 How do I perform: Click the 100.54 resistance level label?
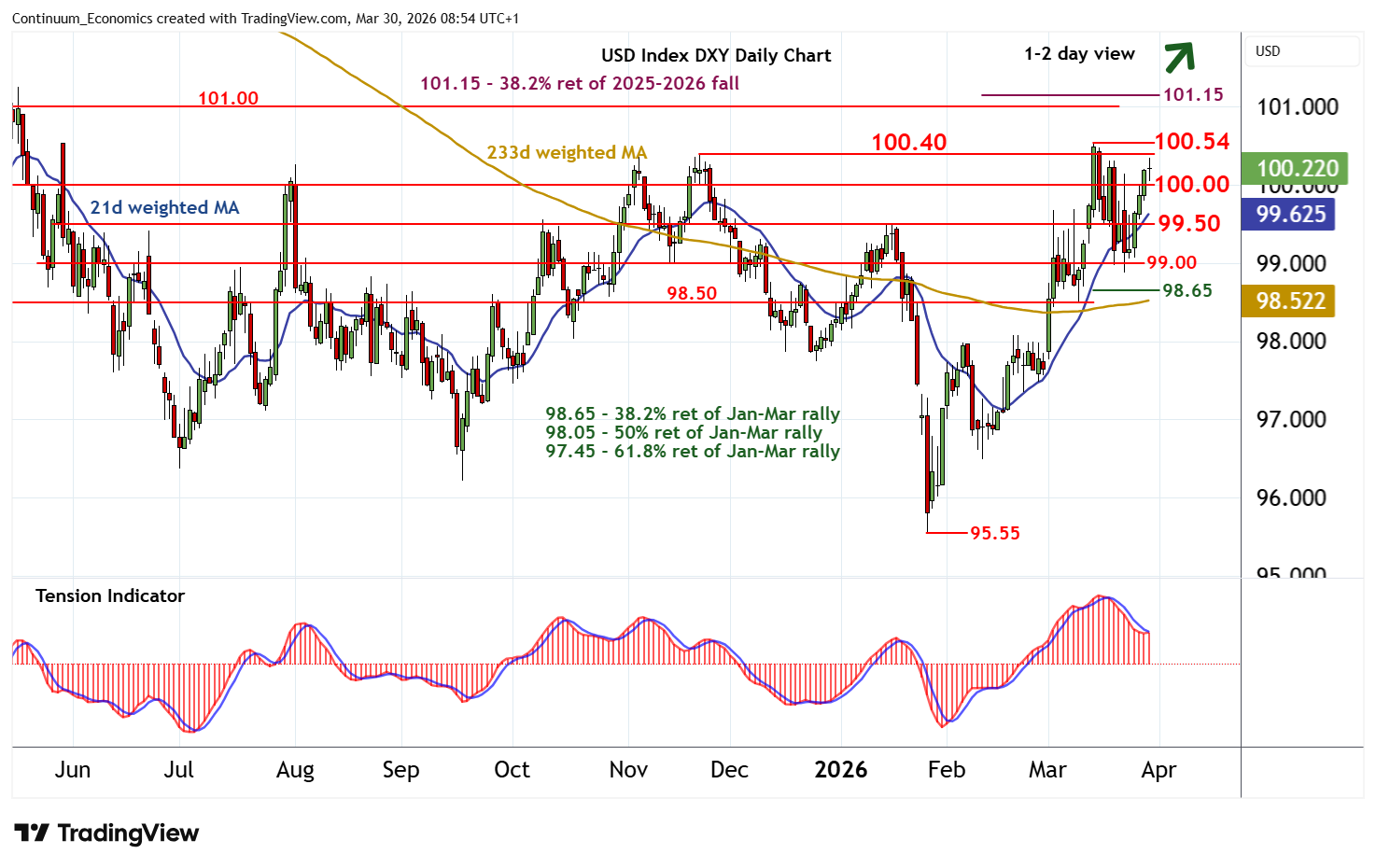pyautogui.click(x=1192, y=141)
